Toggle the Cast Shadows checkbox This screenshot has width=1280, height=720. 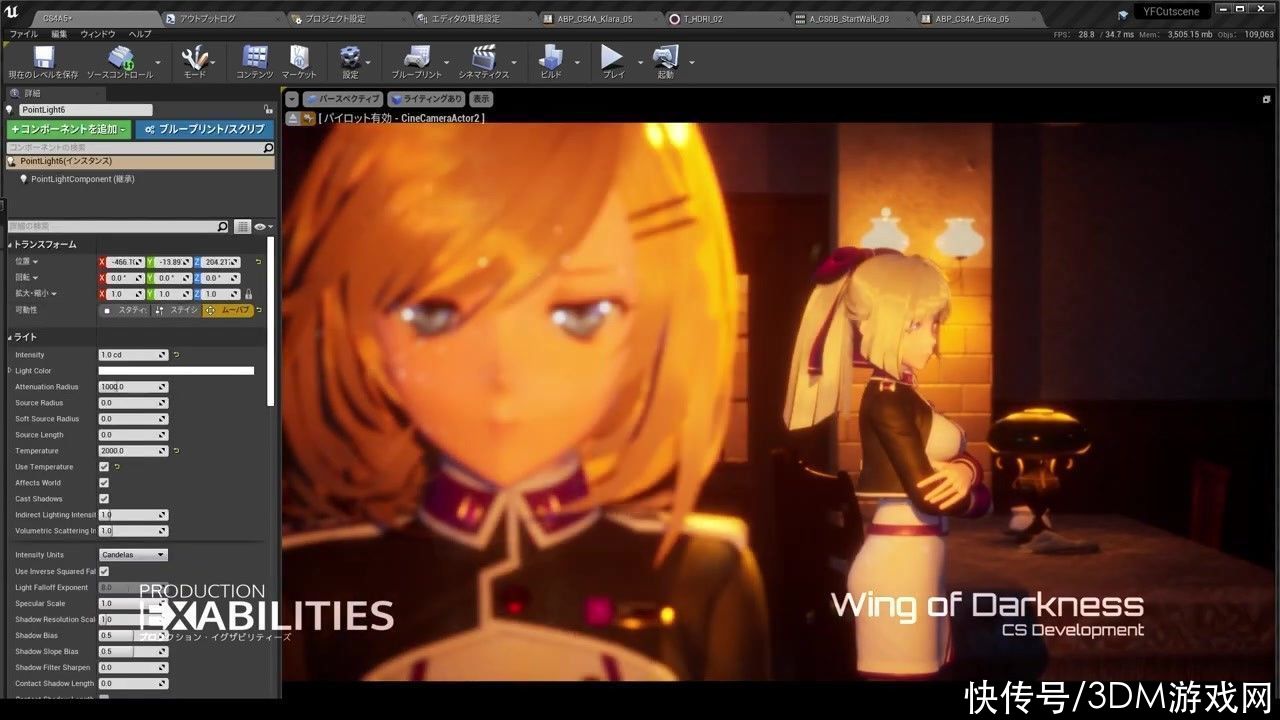104,499
